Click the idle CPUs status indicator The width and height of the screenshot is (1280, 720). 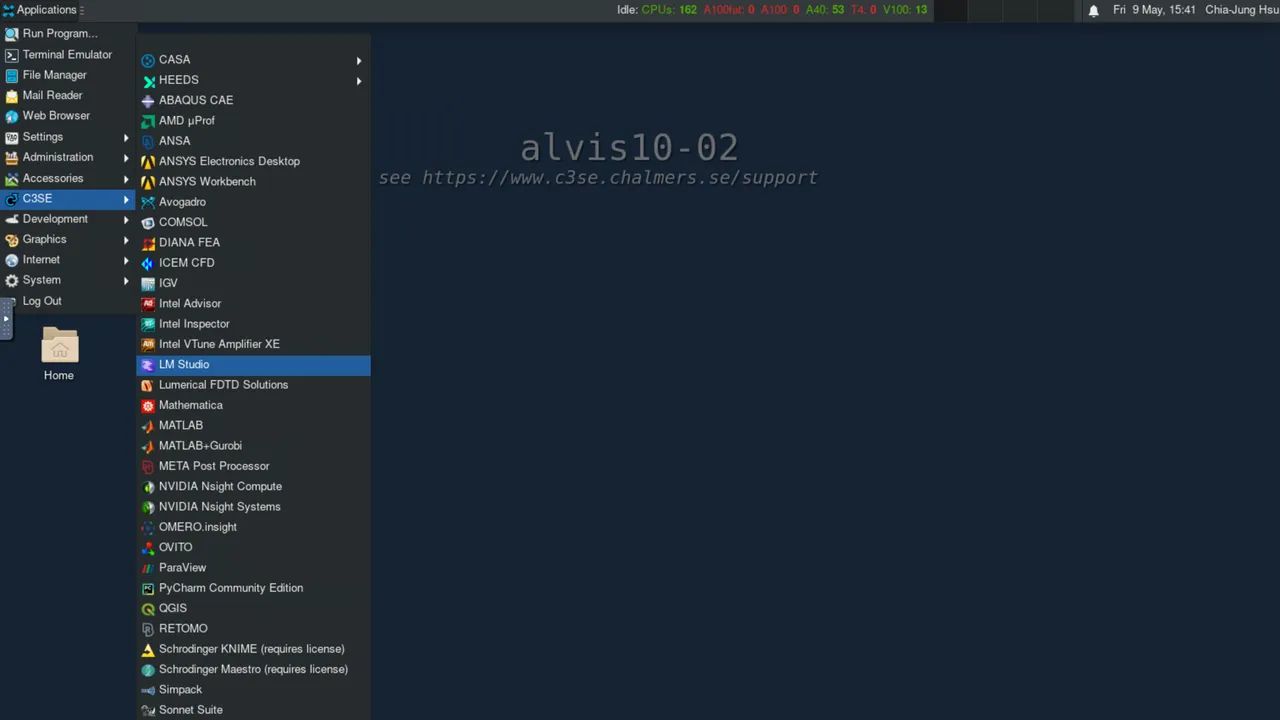click(x=657, y=10)
